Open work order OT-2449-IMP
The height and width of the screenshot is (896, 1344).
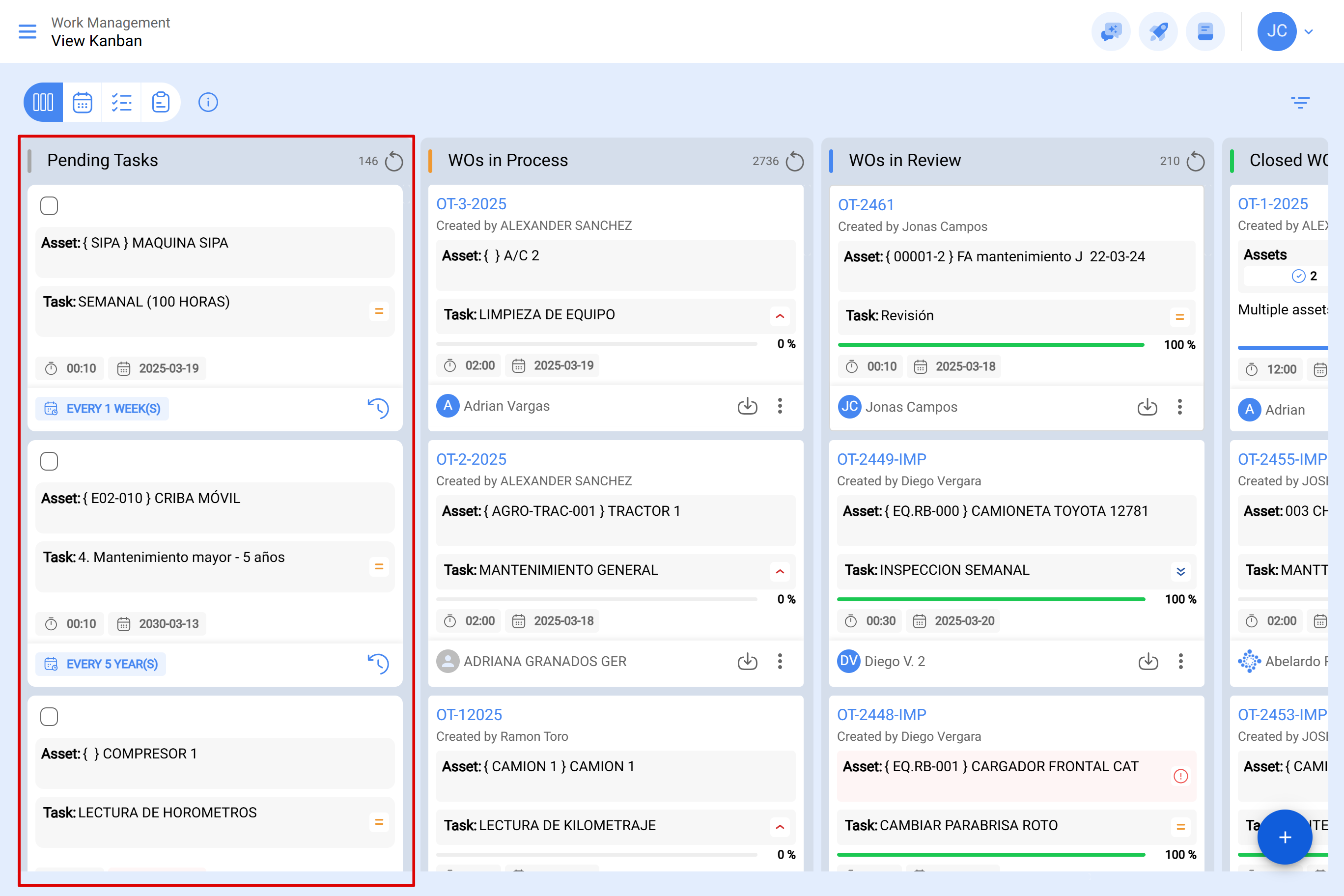point(882,459)
